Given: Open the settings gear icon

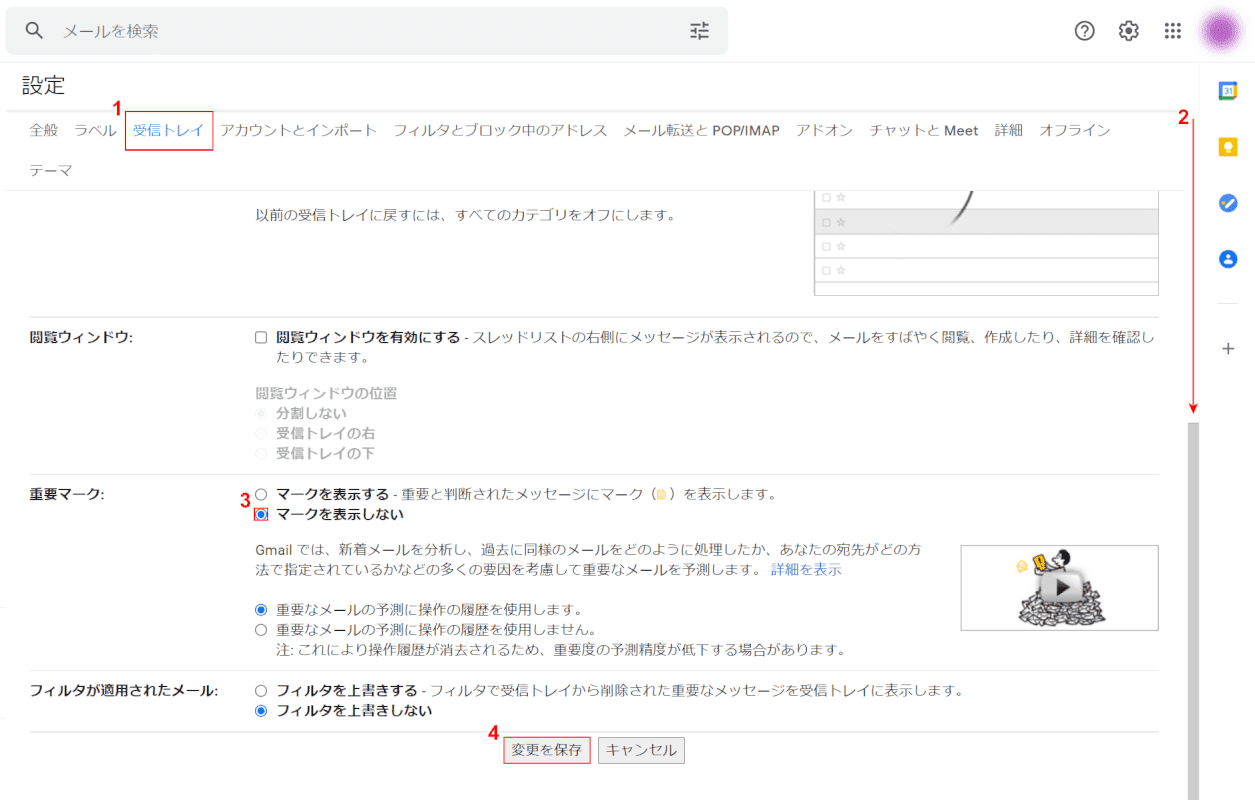Looking at the screenshot, I should click(1129, 31).
